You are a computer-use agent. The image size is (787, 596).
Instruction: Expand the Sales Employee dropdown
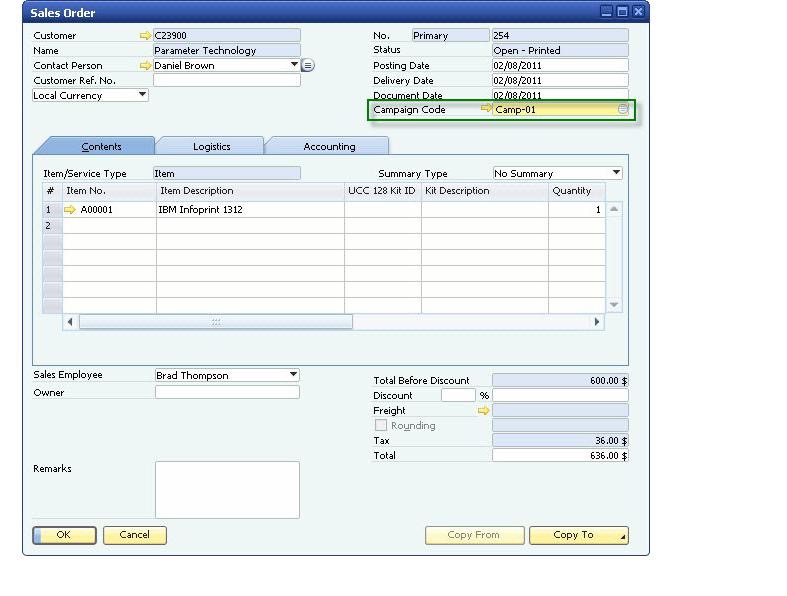click(x=293, y=375)
